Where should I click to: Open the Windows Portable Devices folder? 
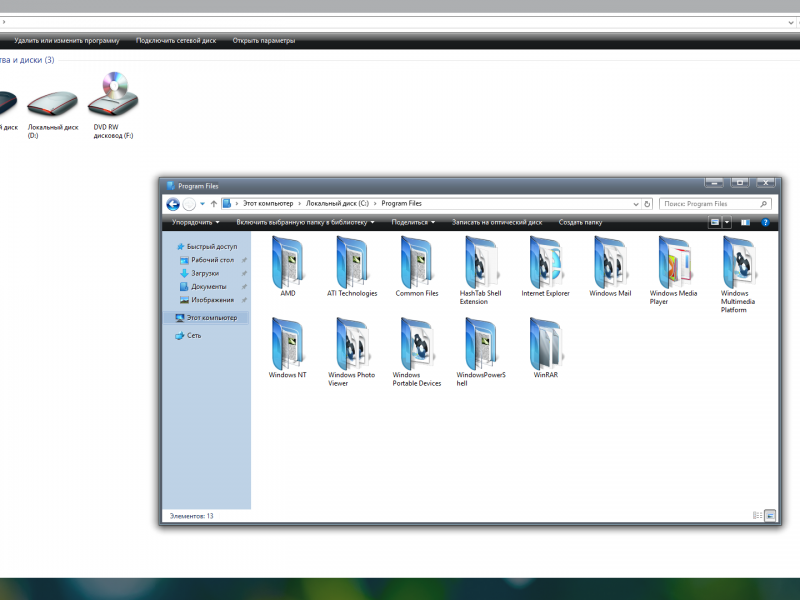pos(416,352)
